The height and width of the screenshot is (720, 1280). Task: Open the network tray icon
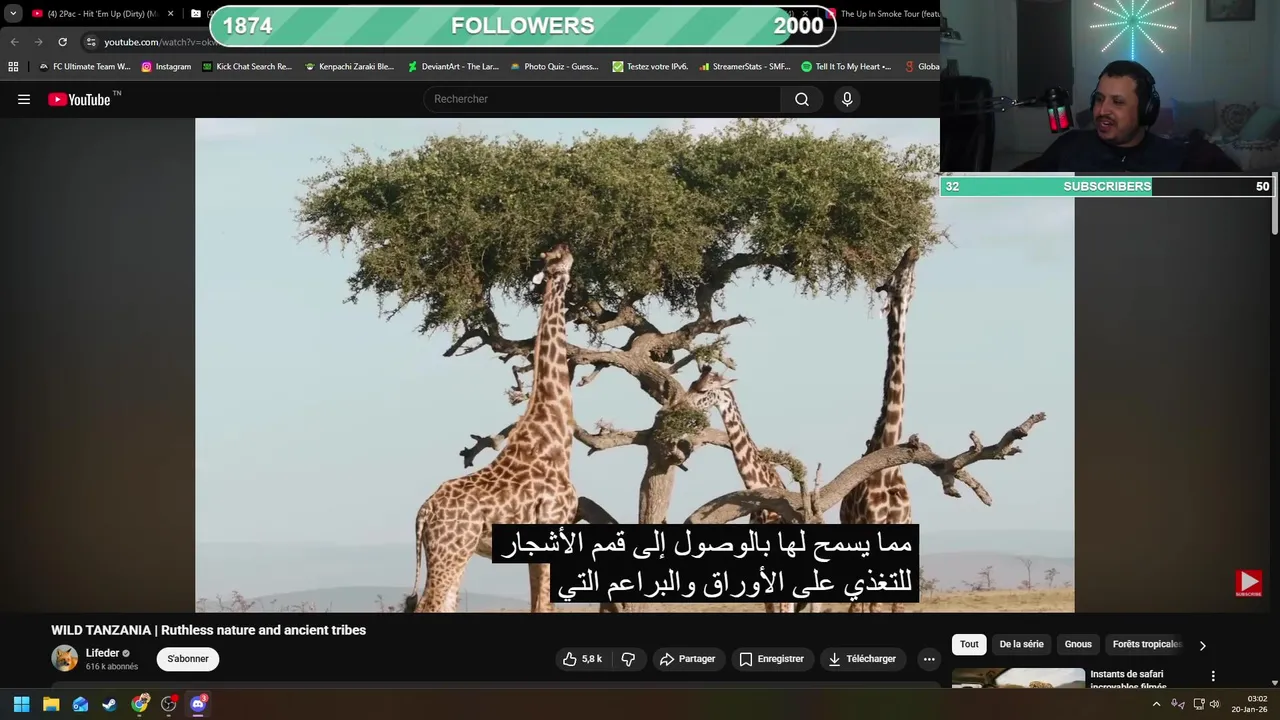[x=1199, y=704]
